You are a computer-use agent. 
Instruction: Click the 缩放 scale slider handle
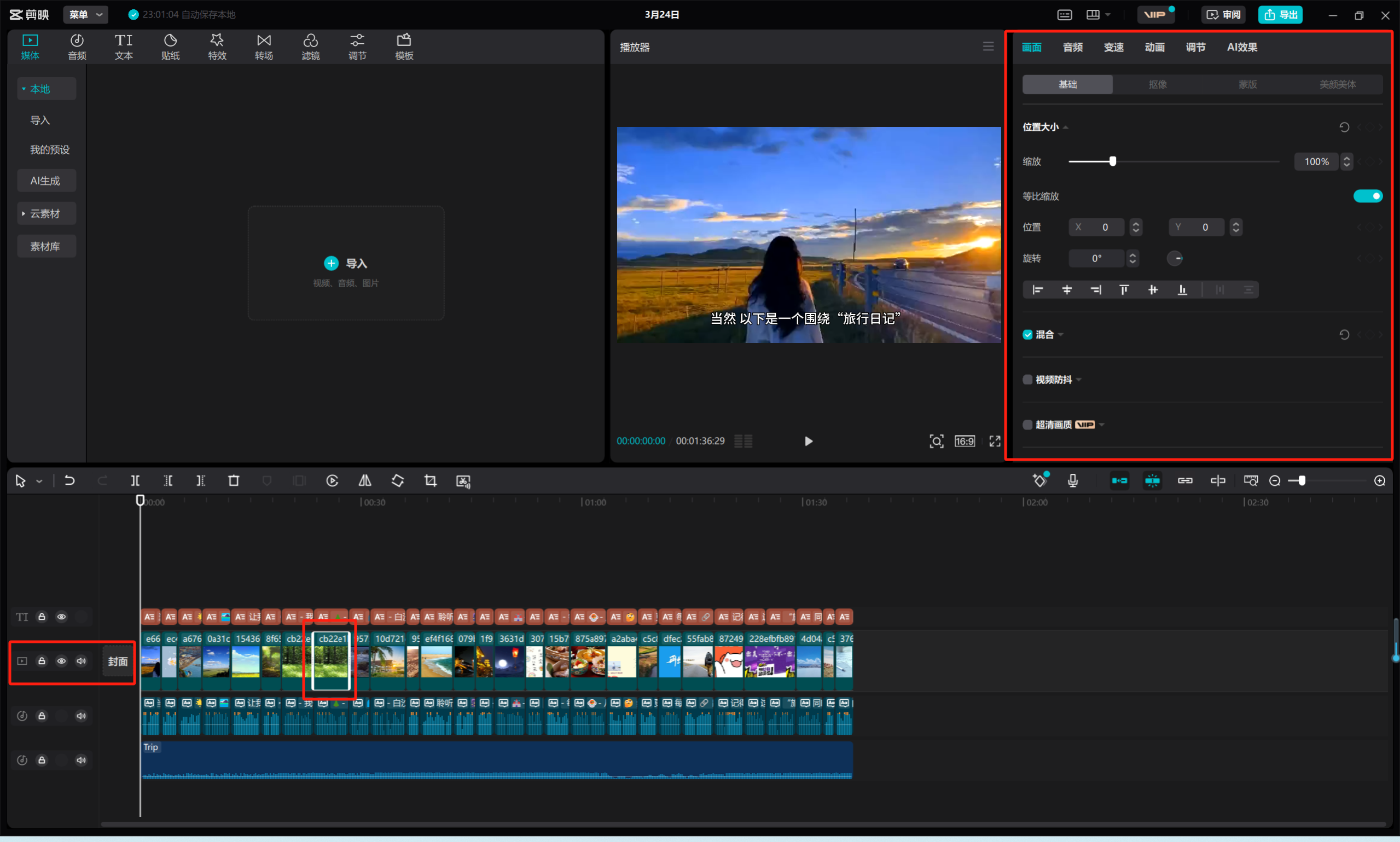1112,162
